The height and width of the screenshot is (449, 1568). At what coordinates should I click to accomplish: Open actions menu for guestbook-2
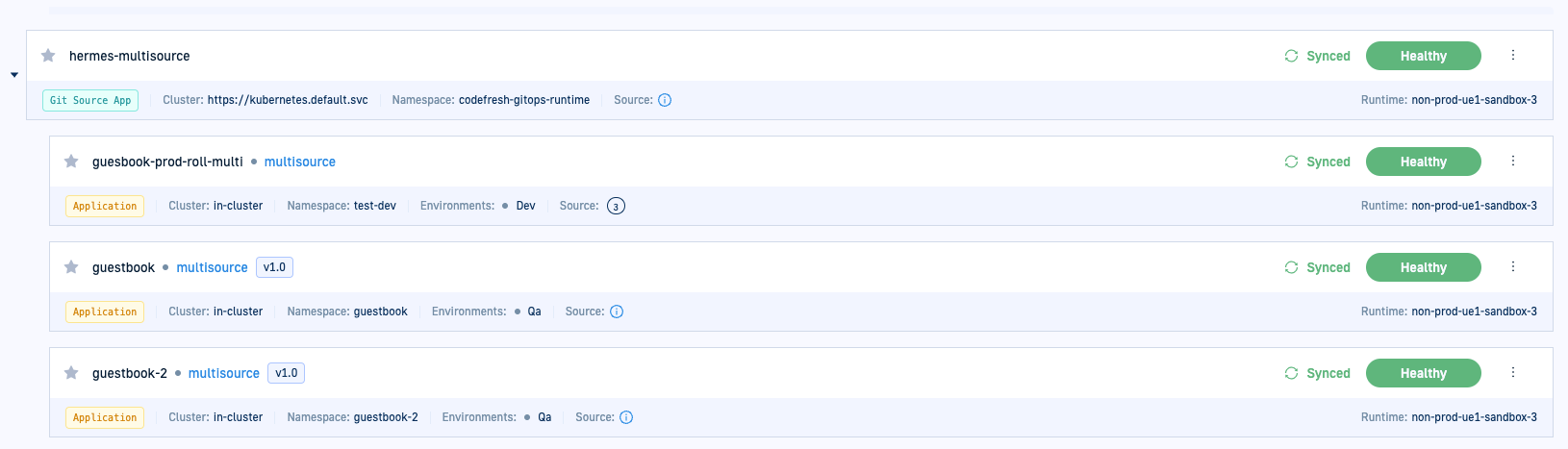(x=1512, y=373)
